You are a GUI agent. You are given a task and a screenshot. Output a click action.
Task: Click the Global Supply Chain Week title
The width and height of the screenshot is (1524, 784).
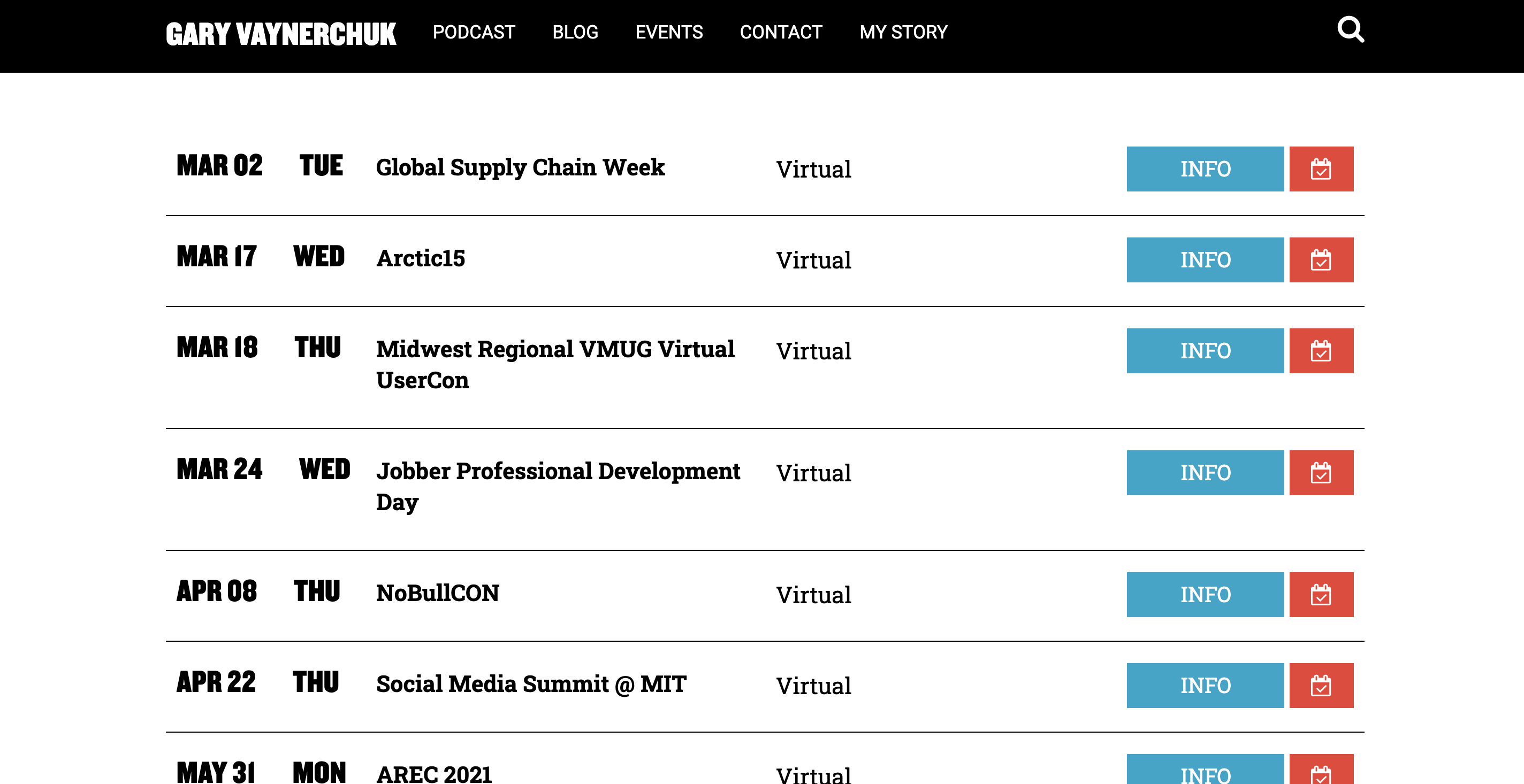tap(520, 167)
